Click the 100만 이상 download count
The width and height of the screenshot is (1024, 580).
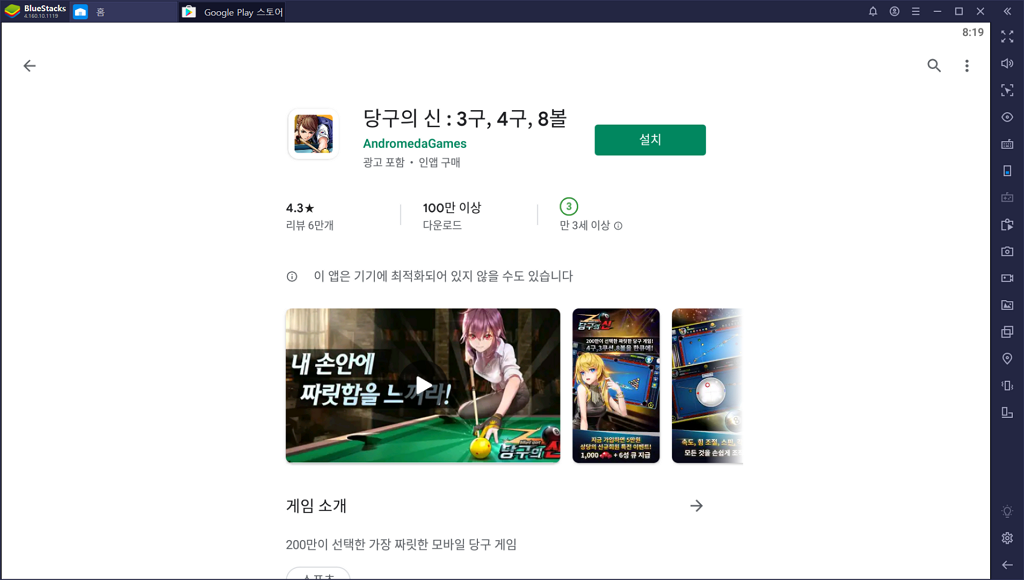[452, 208]
